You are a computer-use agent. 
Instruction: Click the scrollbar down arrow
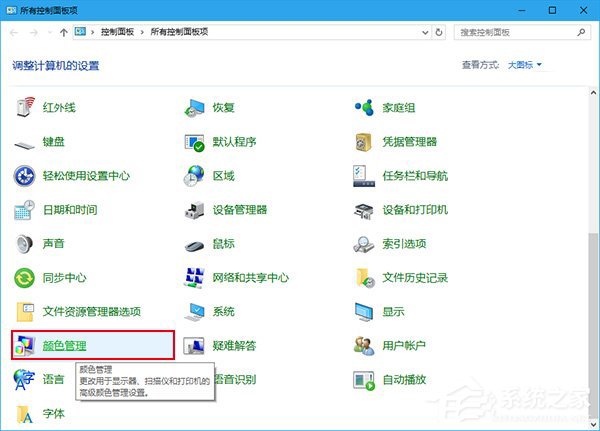[x=593, y=424]
